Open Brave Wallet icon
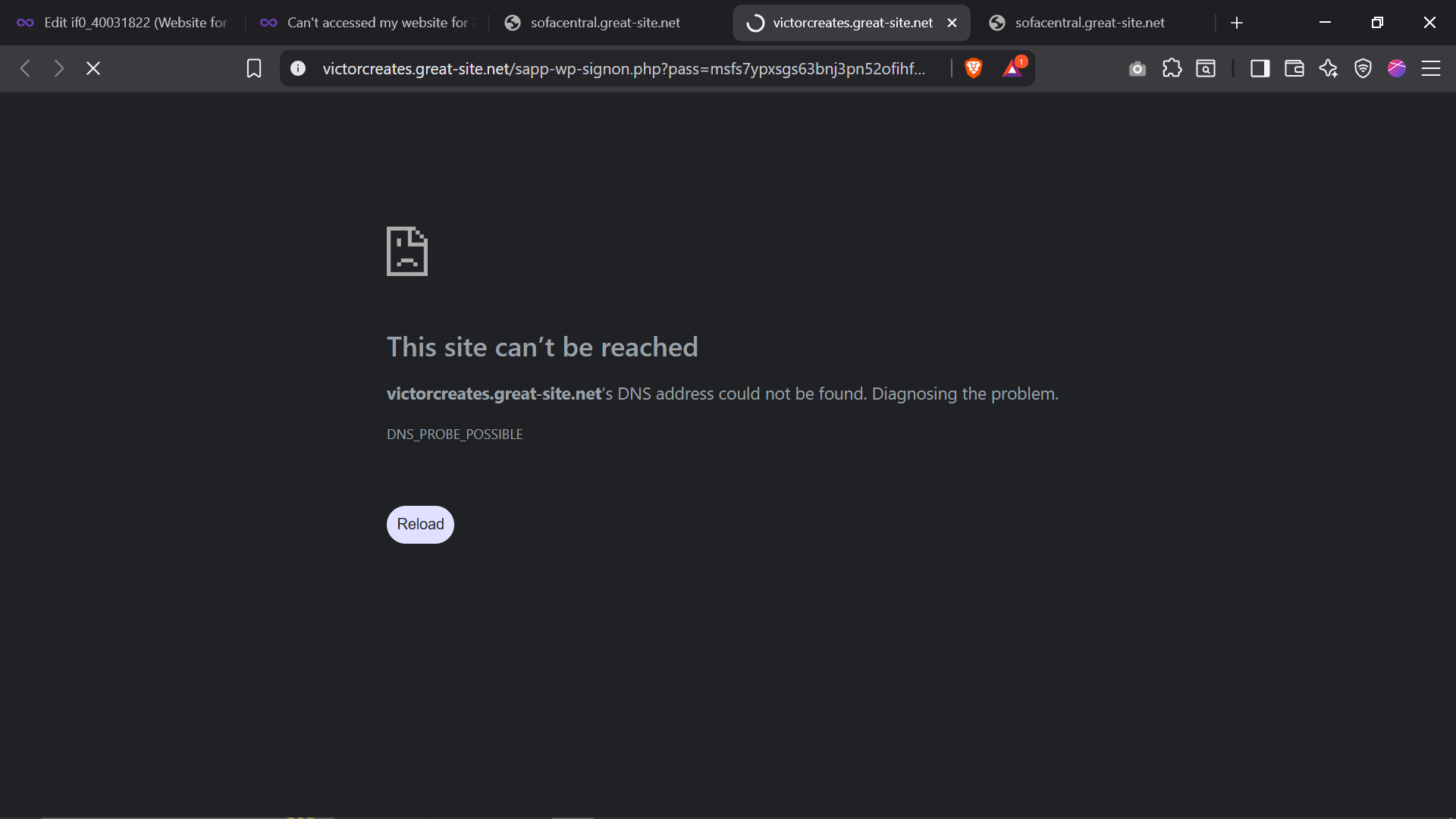This screenshot has width=1456, height=819. (x=1294, y=68)
